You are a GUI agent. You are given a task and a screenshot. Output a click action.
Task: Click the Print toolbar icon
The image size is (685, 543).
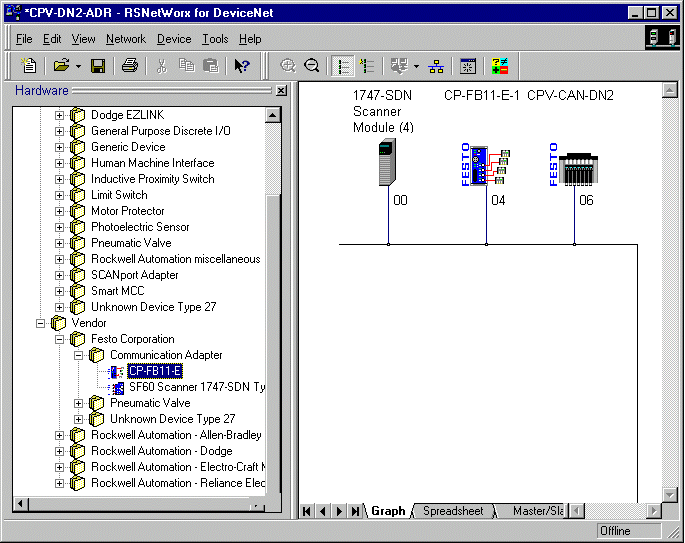[130, 66]
